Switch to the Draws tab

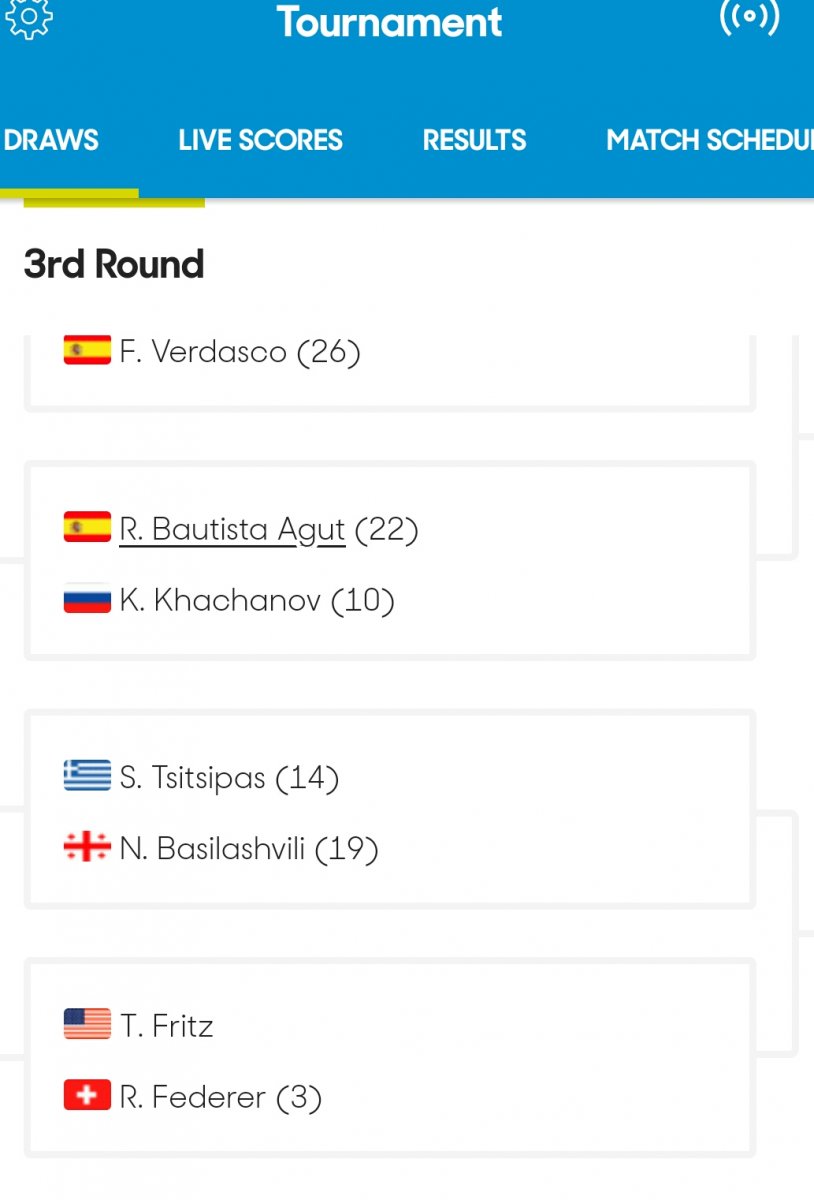52,140
